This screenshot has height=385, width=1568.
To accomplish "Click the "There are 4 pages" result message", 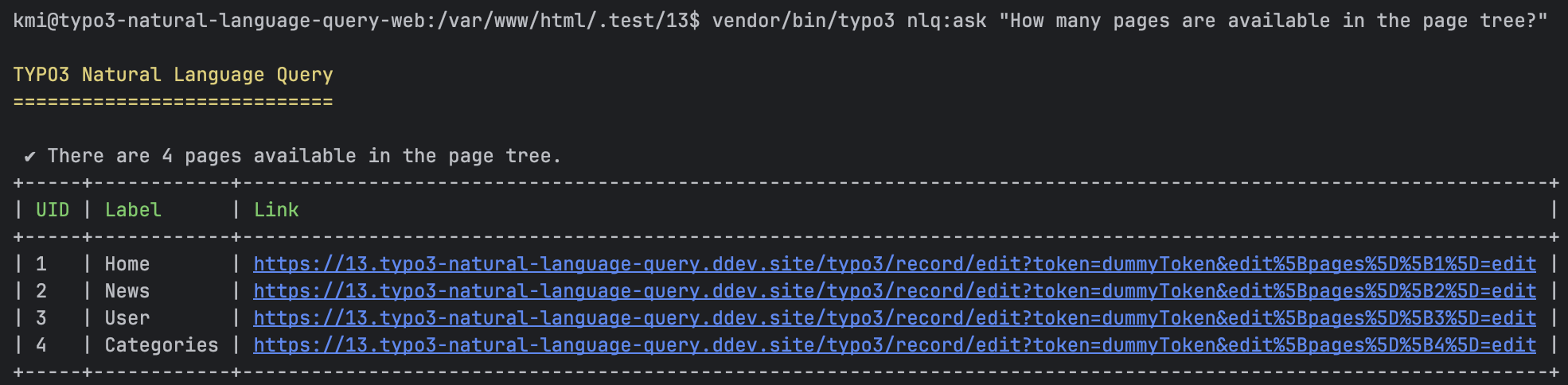I will point(304,156).
